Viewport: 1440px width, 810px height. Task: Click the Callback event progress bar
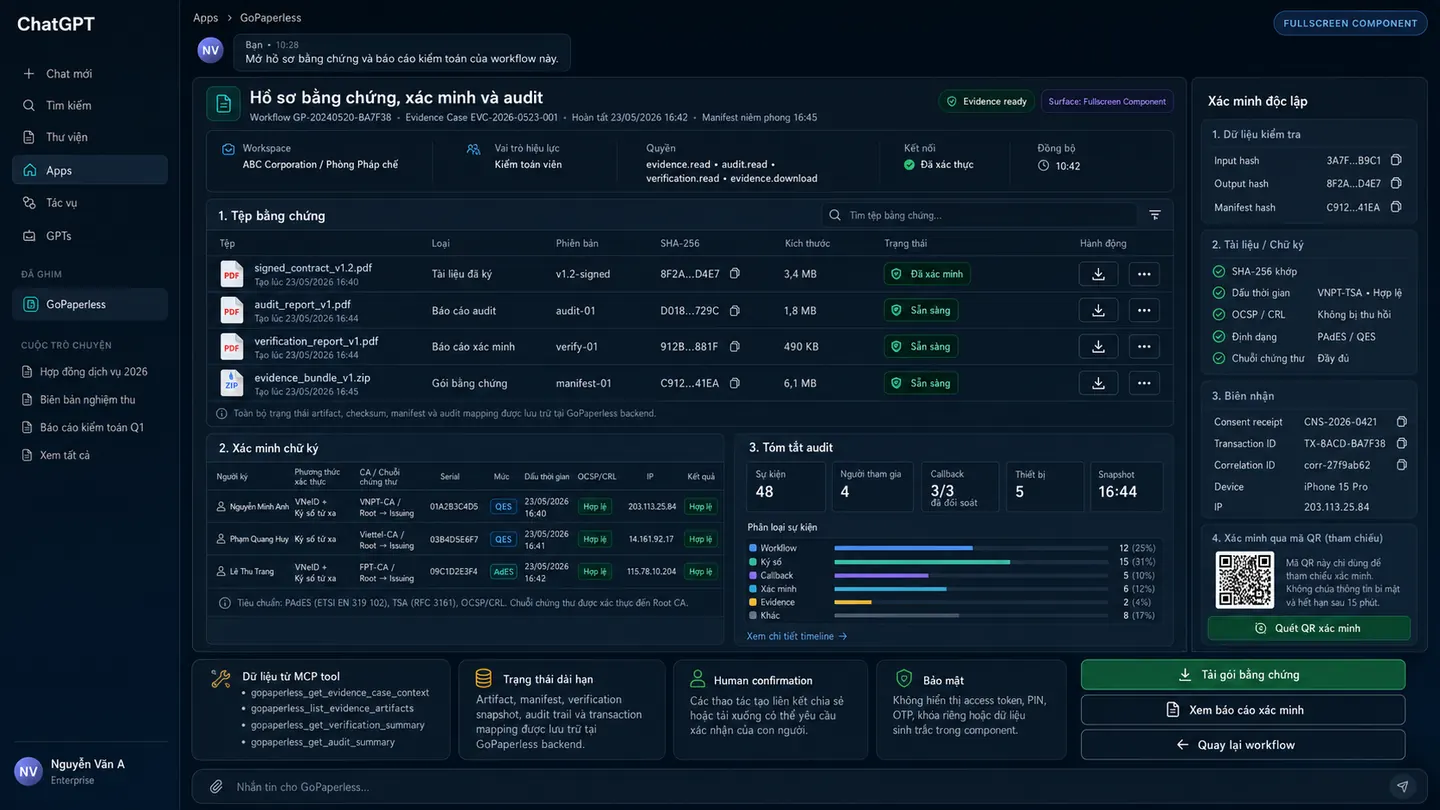(970, 575)
